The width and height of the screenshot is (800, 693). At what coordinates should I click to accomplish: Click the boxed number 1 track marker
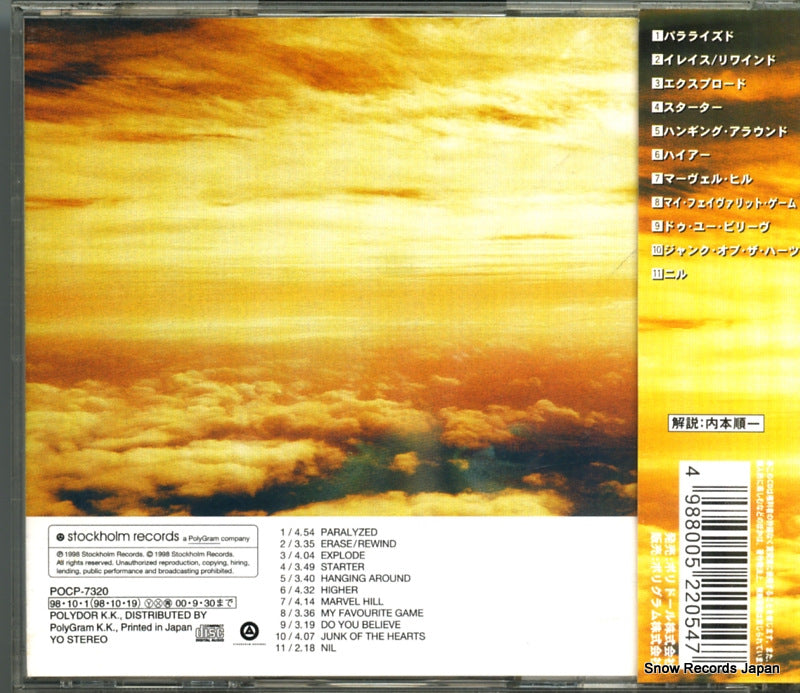tap(657, 35)
